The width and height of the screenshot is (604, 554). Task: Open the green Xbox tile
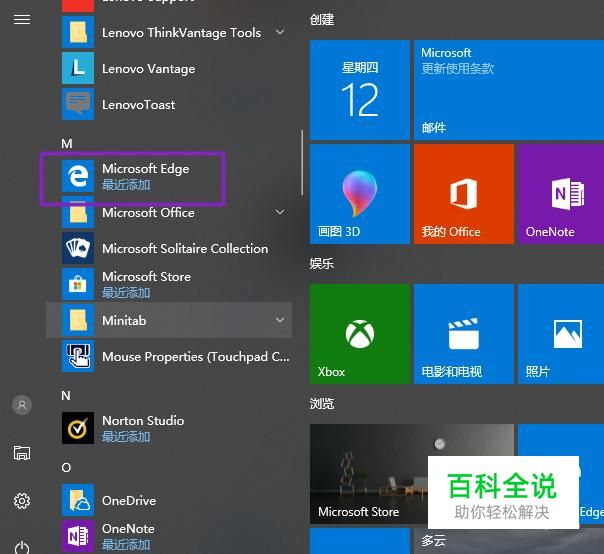[360, 334]
